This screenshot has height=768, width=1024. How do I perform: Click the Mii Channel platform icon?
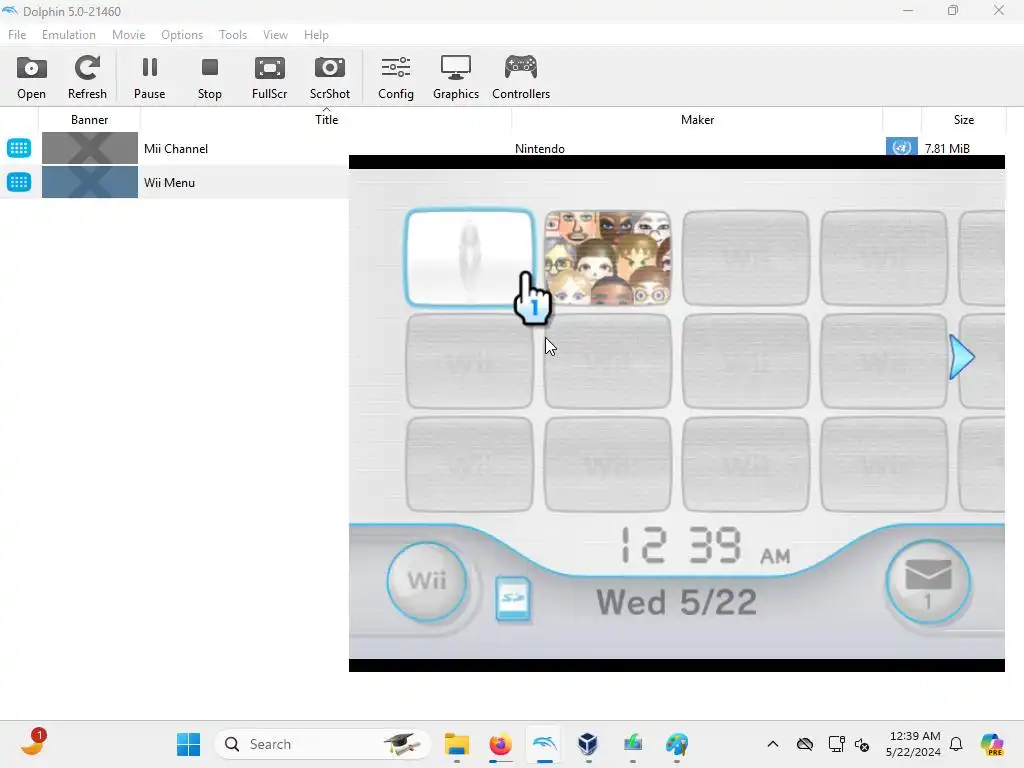pos(19,148)
